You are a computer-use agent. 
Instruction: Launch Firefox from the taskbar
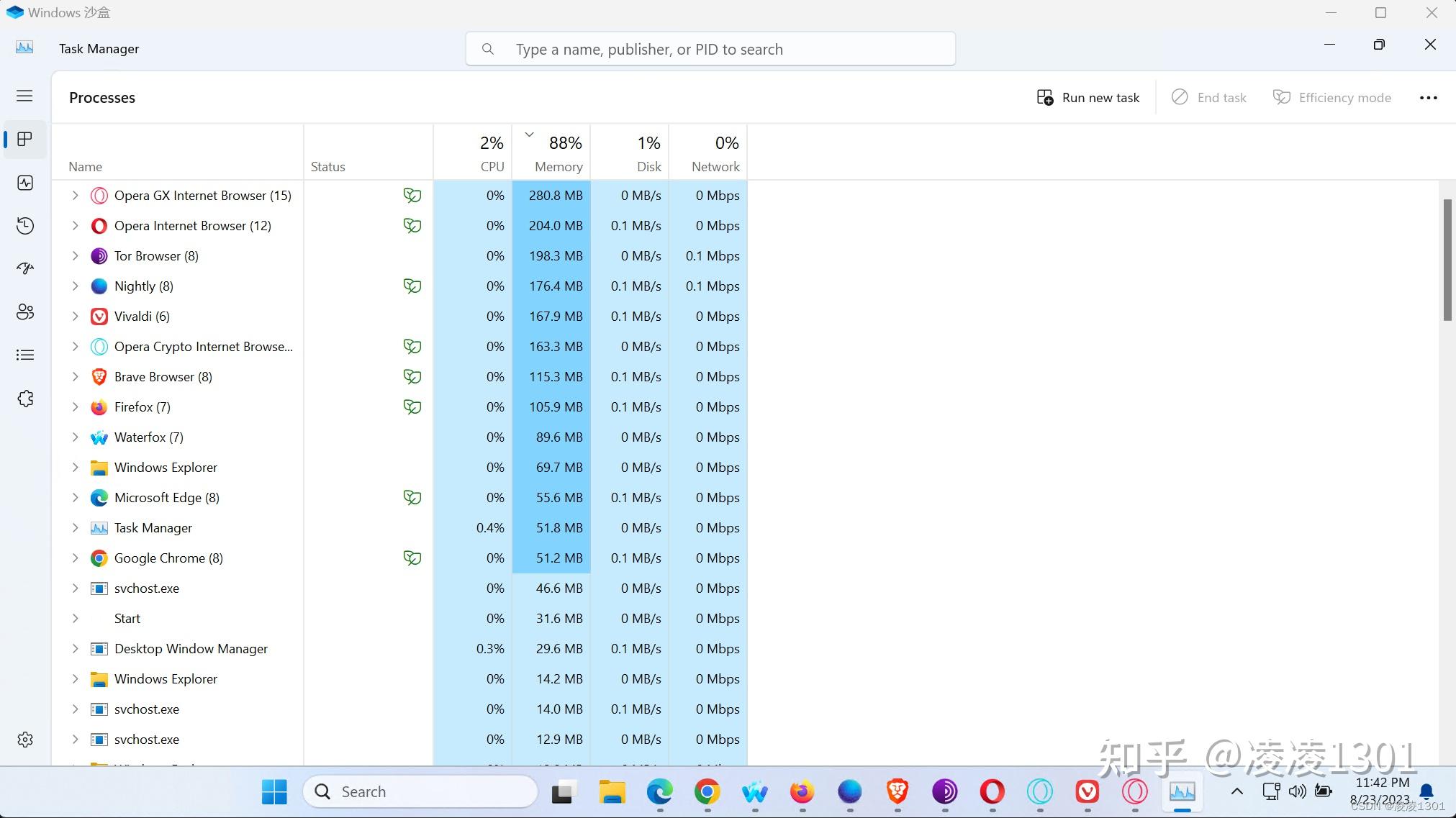pyautogui.click(x=801, y=791)
